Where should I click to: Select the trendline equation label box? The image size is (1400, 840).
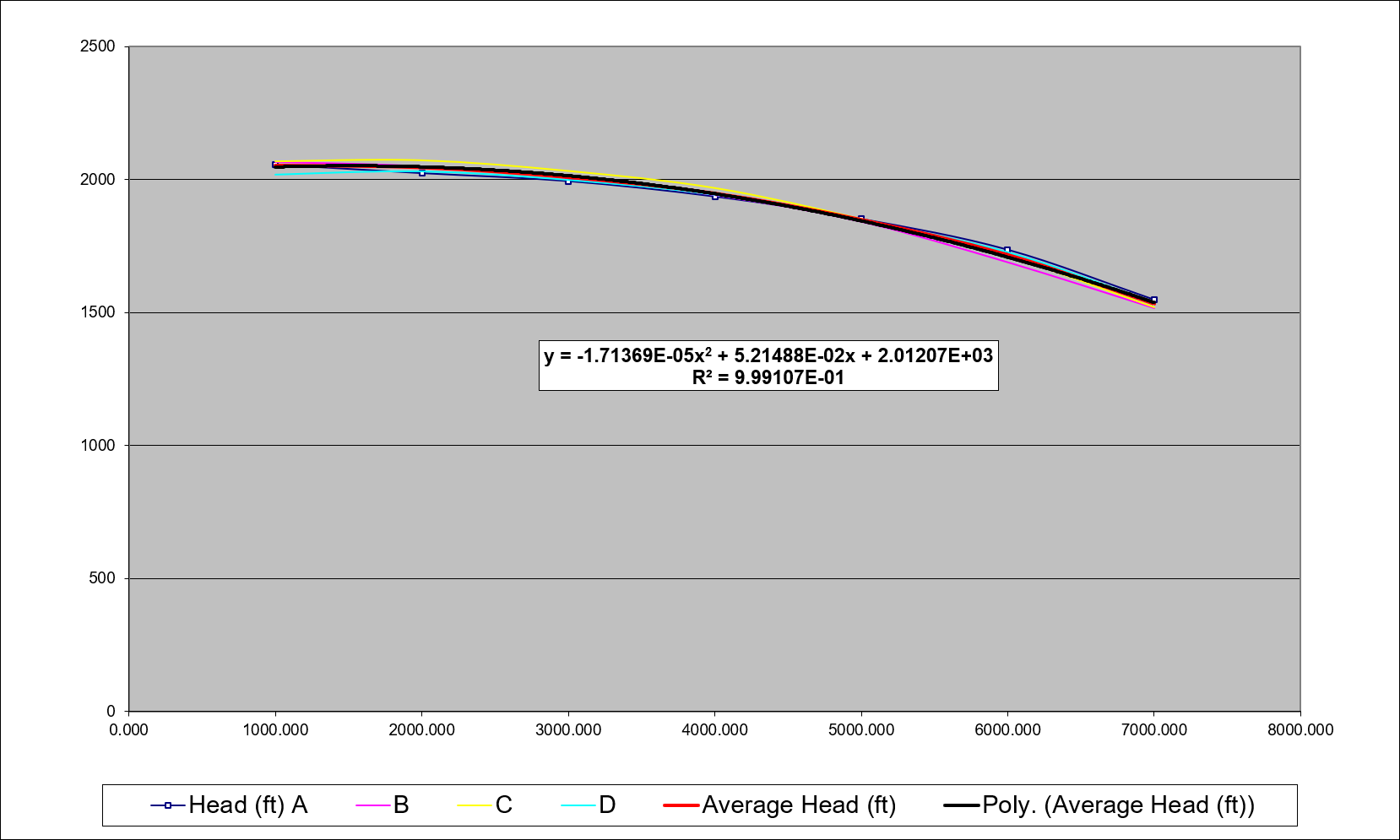768,366
